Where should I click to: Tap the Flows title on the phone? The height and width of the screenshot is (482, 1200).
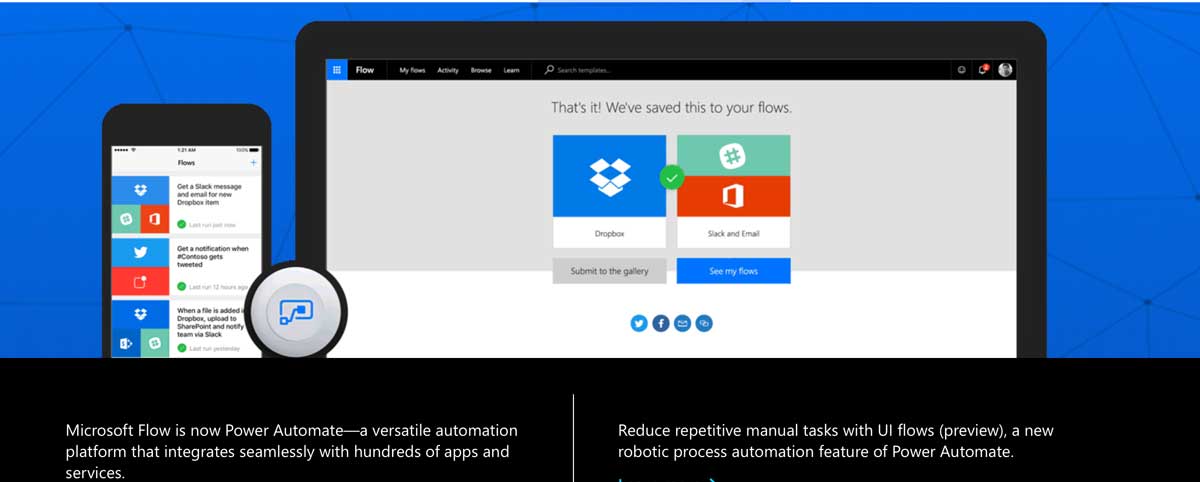[x=186, y=162]
